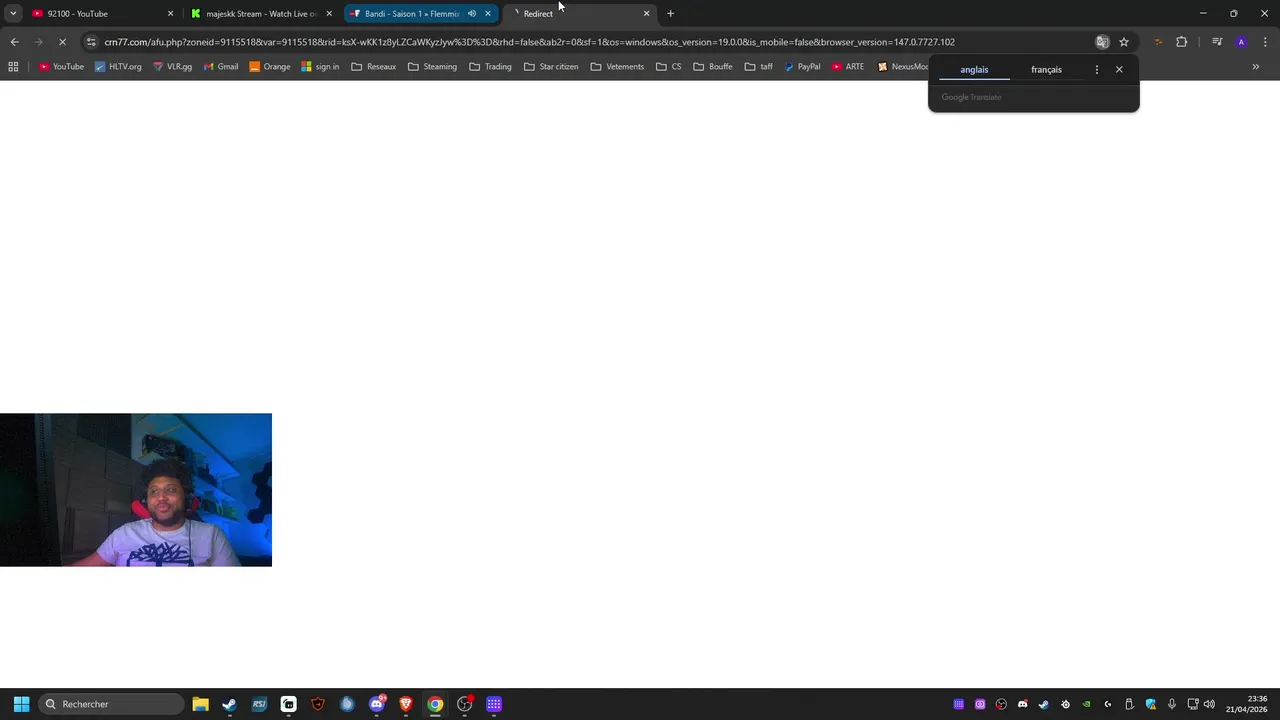The height and width of the screenshot is (720, 1280).
Task: Close the Google Translate popup
Action: coord(1119,70)
